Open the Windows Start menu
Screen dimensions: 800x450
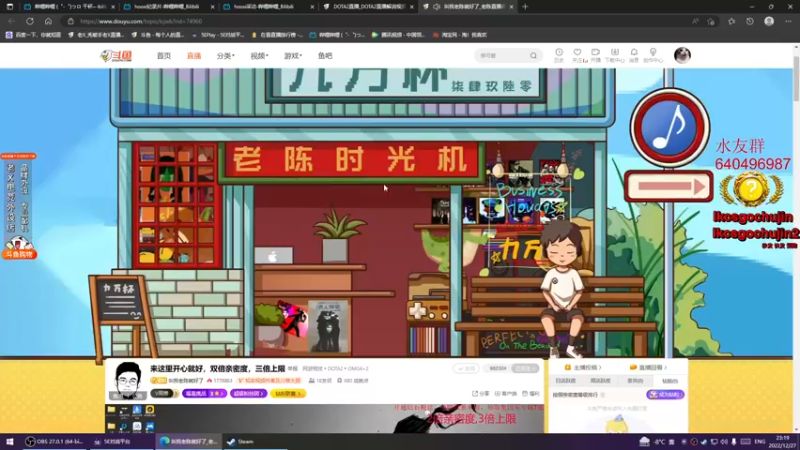pyautogui.click(x=10, y=441)
